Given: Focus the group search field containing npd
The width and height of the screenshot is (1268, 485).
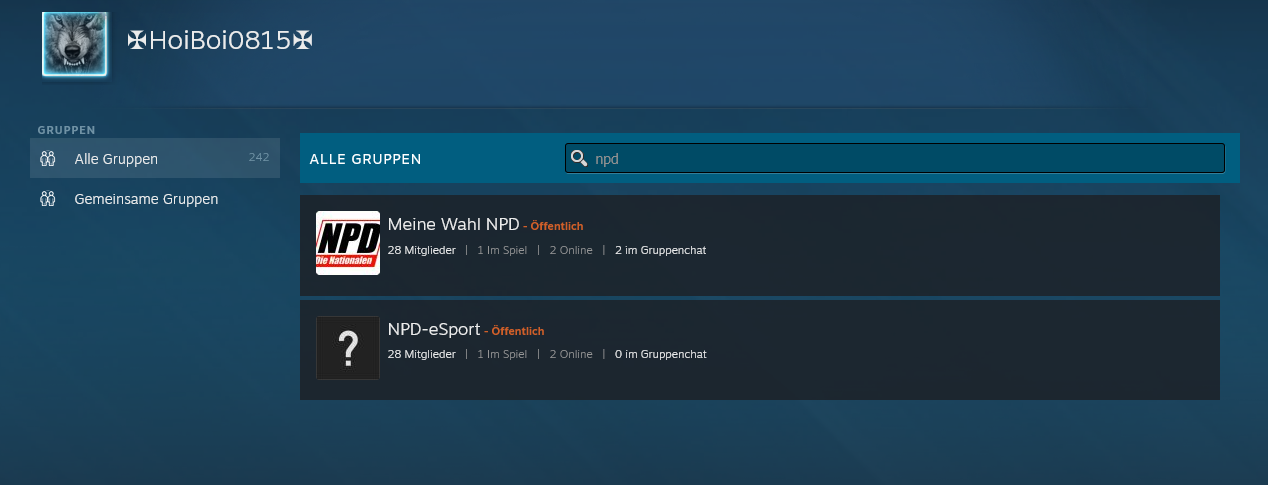Looking at the screenshot, I should click(900, 158).
